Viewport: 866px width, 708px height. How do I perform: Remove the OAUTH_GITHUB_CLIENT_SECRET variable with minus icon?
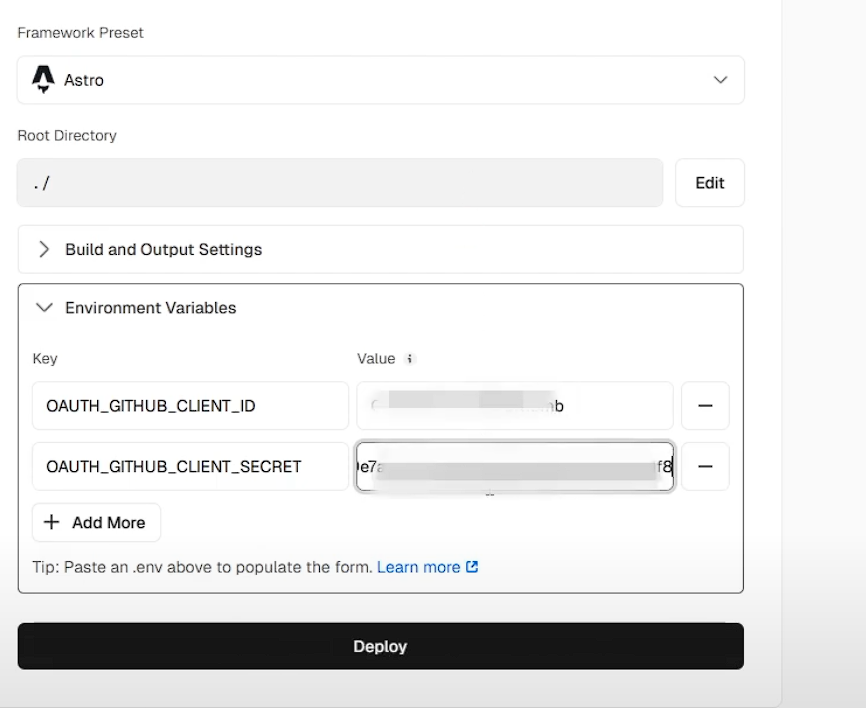click(x=705, y=466)
